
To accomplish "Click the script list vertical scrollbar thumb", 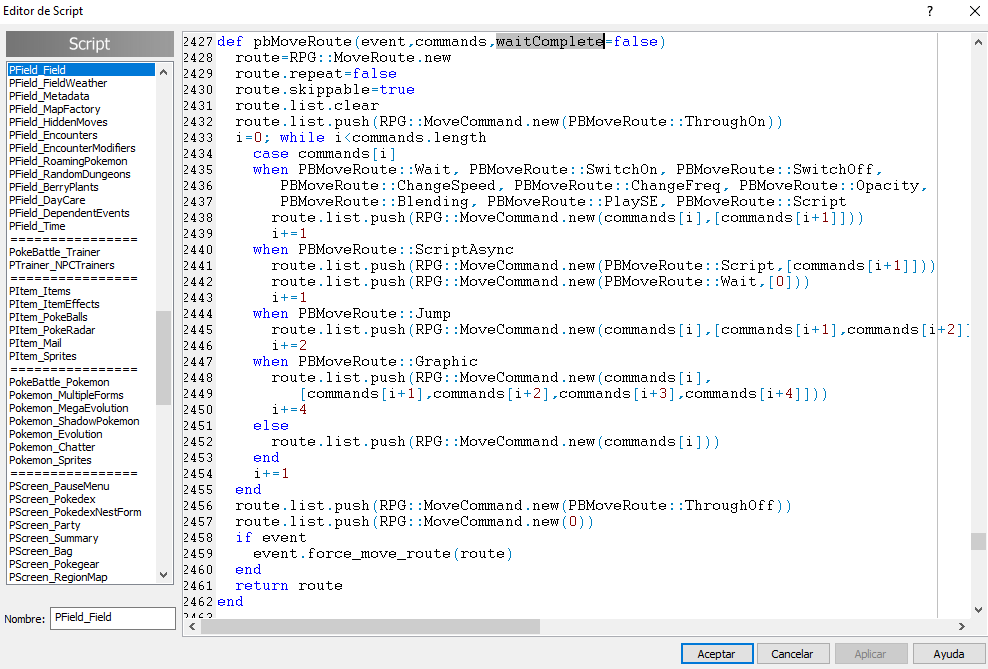I will coord(164,357).
